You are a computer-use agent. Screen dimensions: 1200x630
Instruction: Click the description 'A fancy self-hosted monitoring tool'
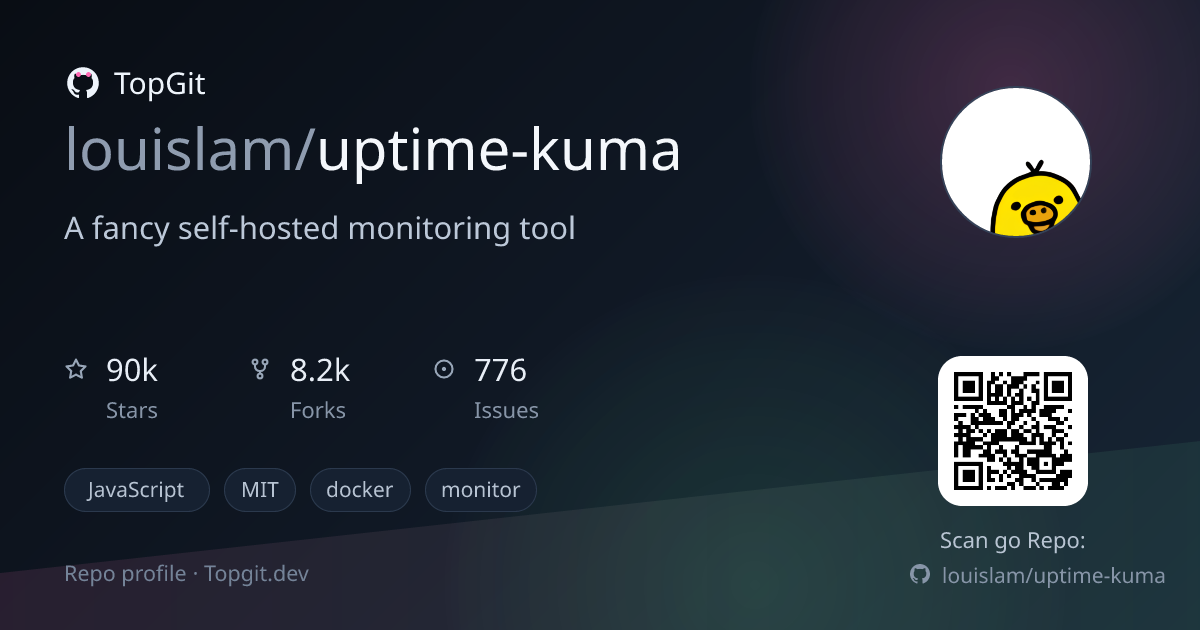pyautogui.click(x=320, y=229)
